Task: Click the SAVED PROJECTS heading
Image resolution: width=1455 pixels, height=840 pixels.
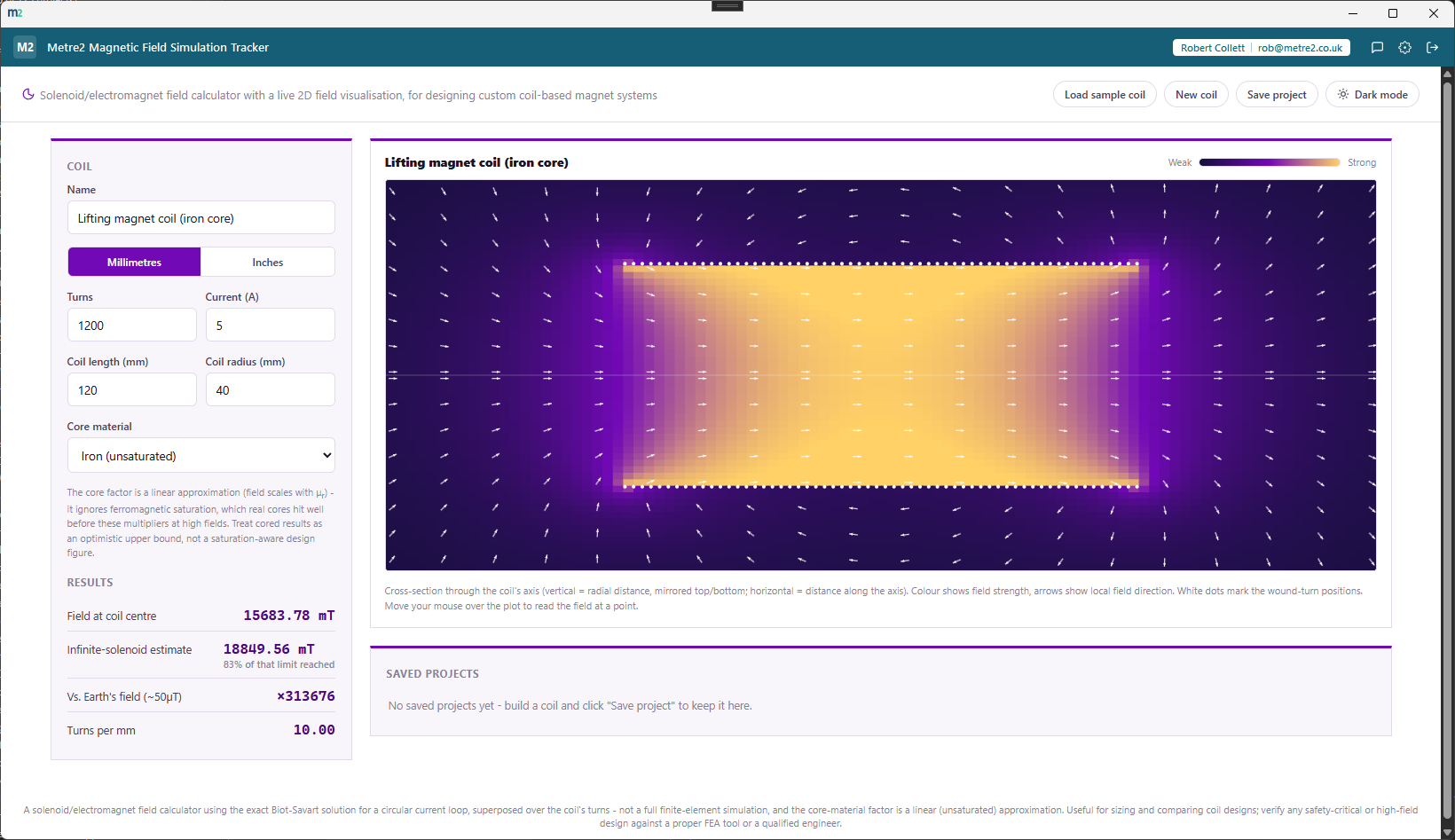Action: click(432, 674)
